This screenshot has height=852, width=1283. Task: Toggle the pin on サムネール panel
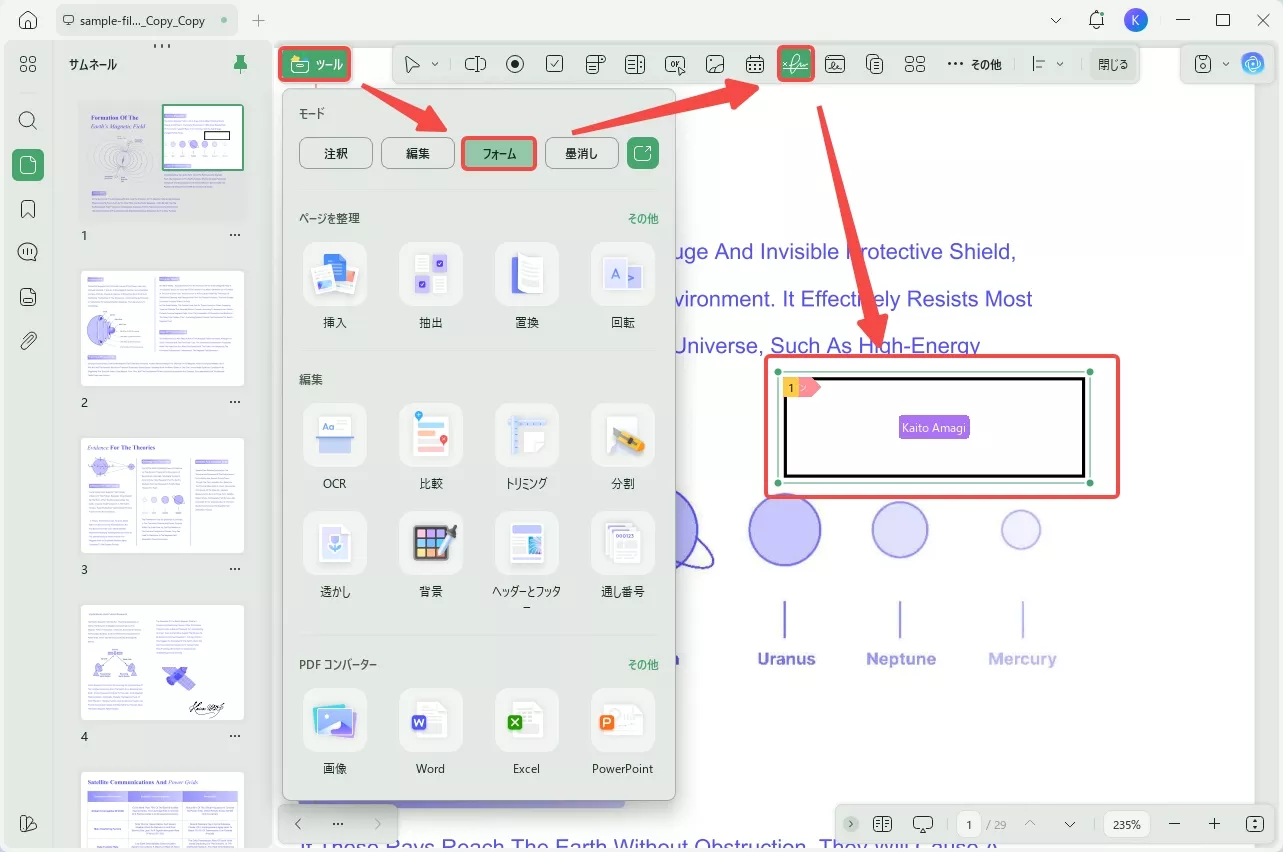[x=240, y=65]
